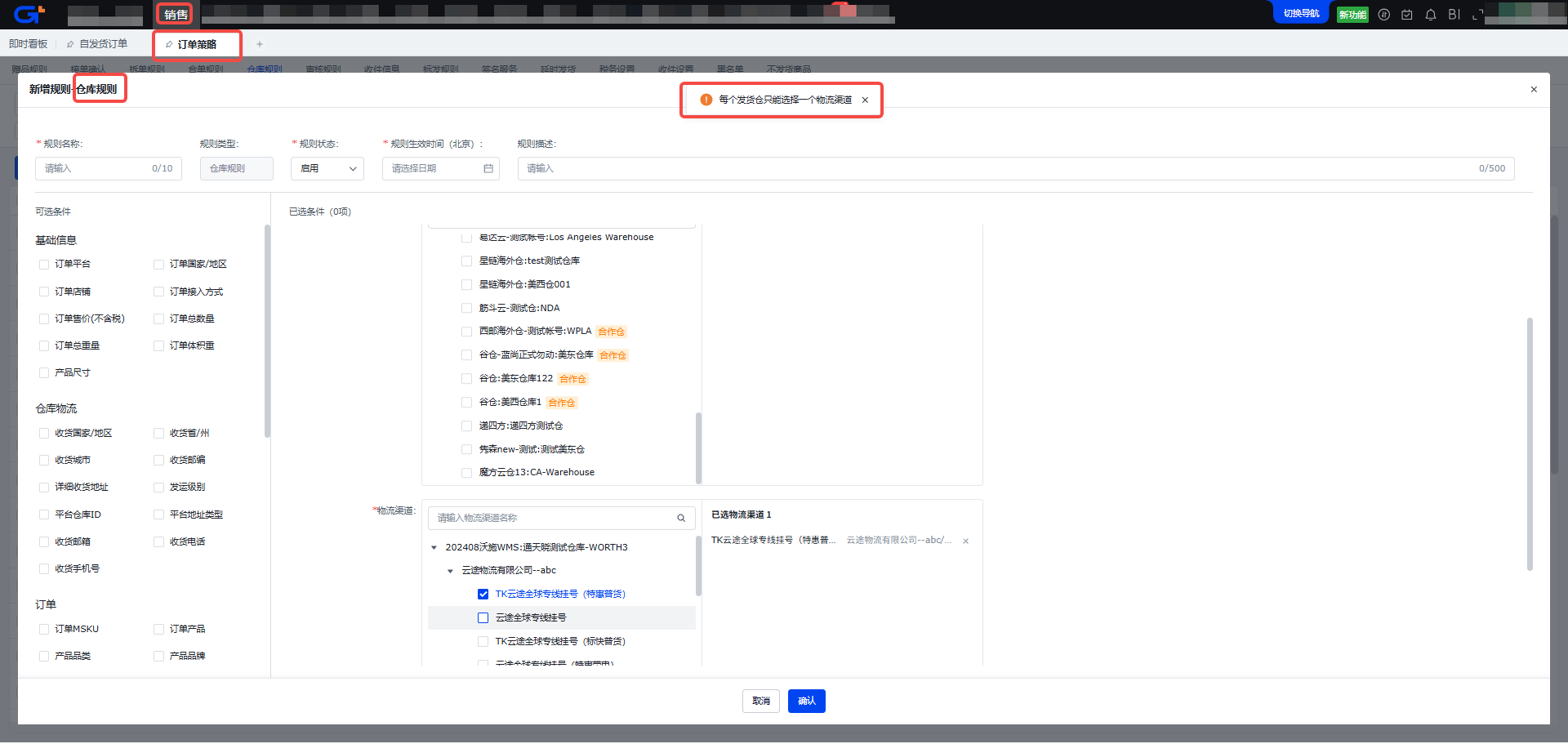Viewport: 1568px width, 744px height.
Task: Click the blue G logo icon
Action: click(x=29, y=14)
